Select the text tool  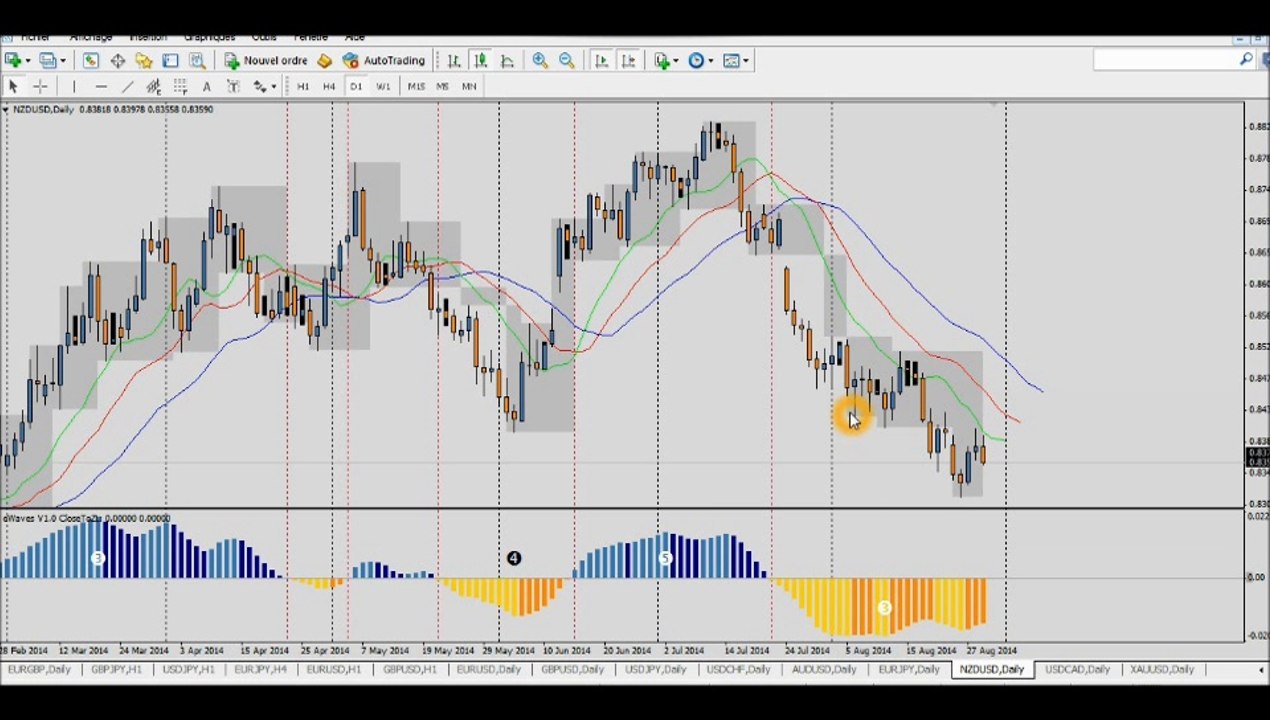[206, 87]
